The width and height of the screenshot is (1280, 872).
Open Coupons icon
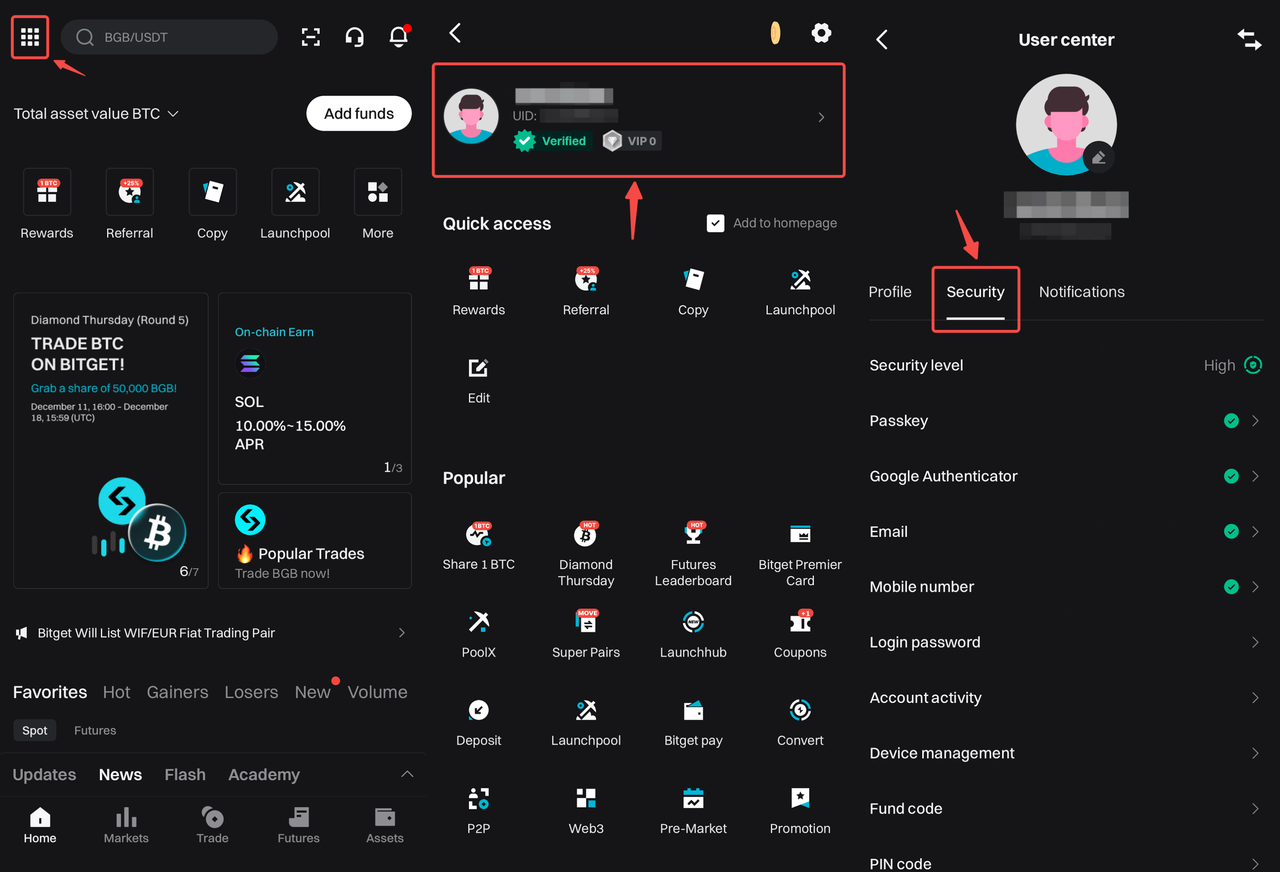(800, 623)
